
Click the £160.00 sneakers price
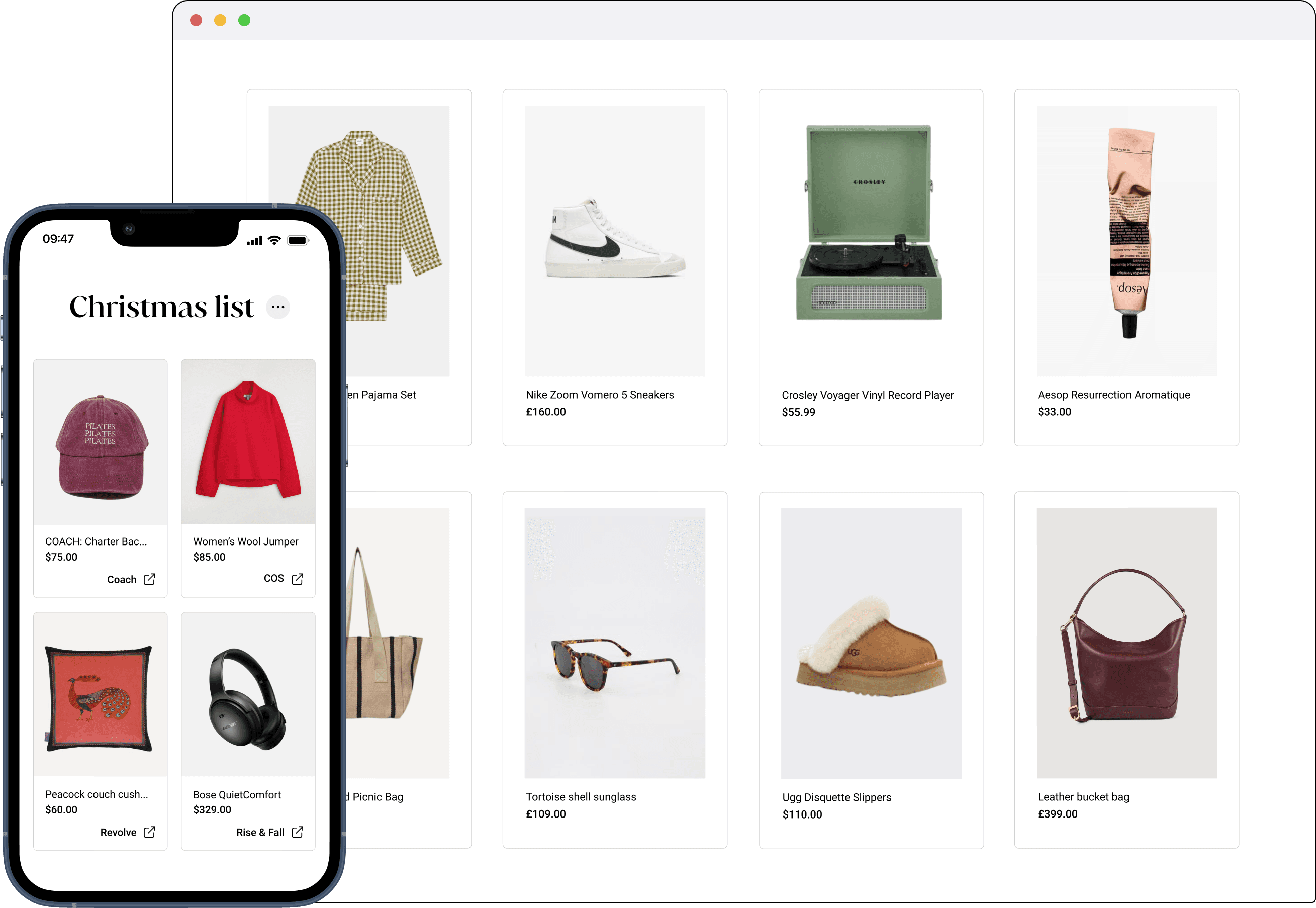[x=546, y=412]
